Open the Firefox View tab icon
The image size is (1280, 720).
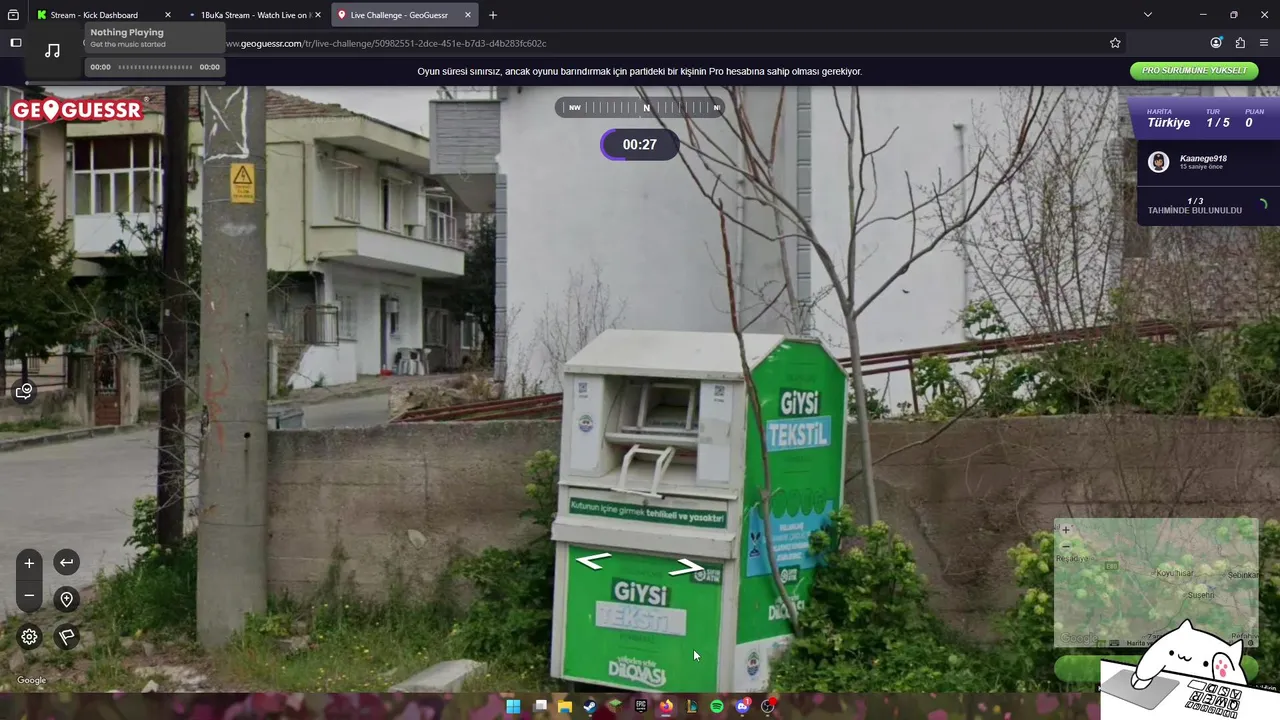(x=13, y=15)
